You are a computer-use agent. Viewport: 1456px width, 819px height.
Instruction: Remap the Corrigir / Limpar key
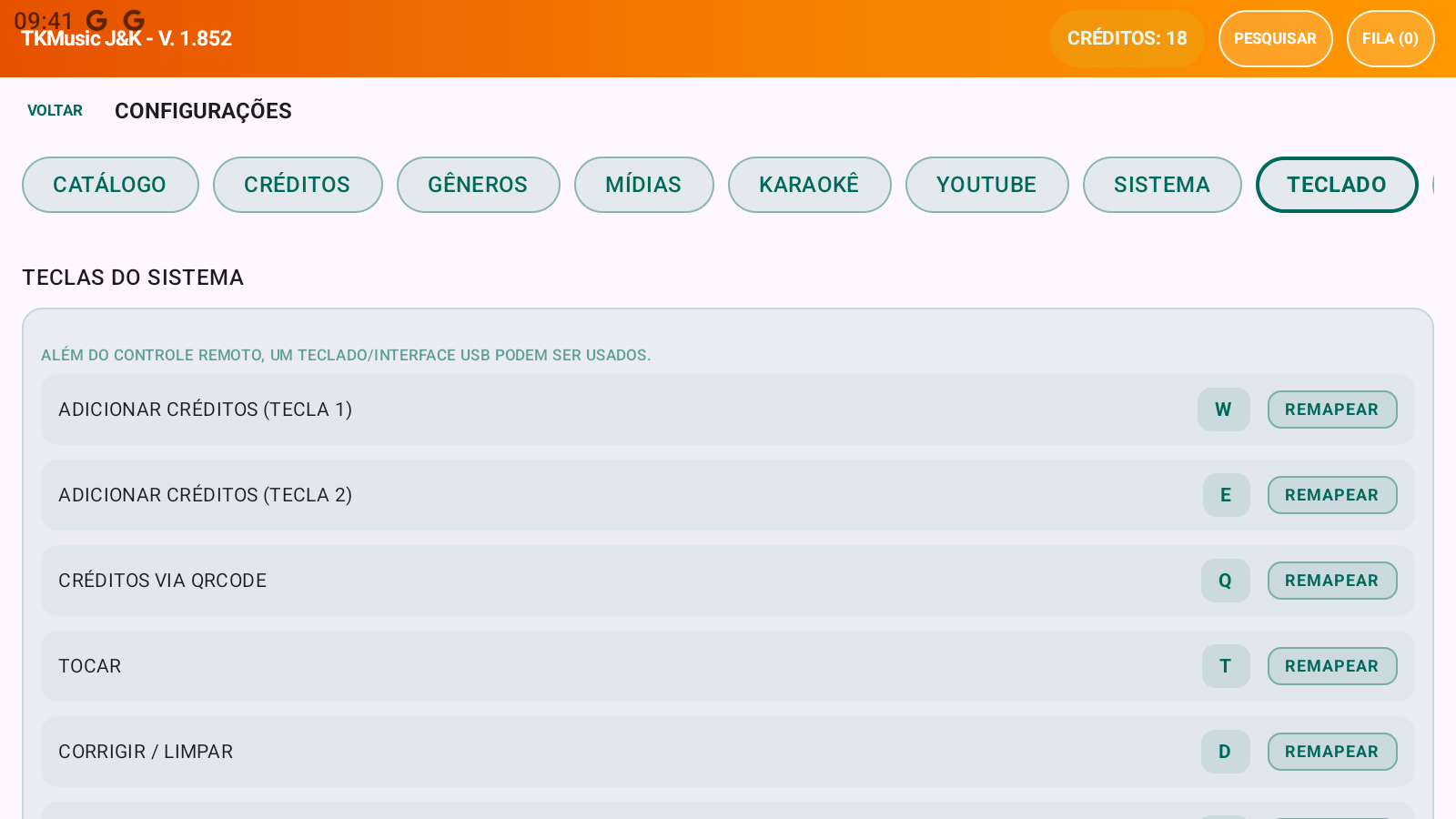[x=1332, y=752]
